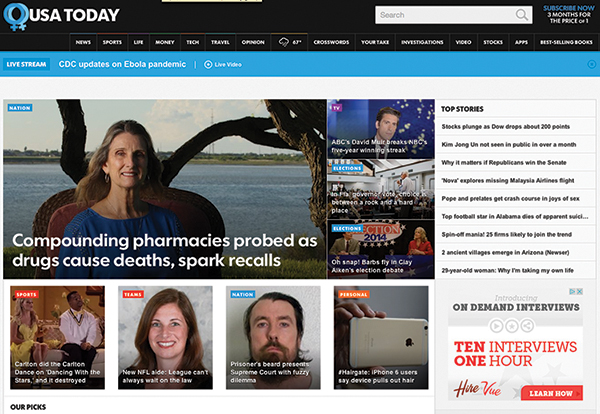Open the Kim Jong Un not seen story
The width and height of the screenshot is (600, 414).
click(x=509, y=145)
